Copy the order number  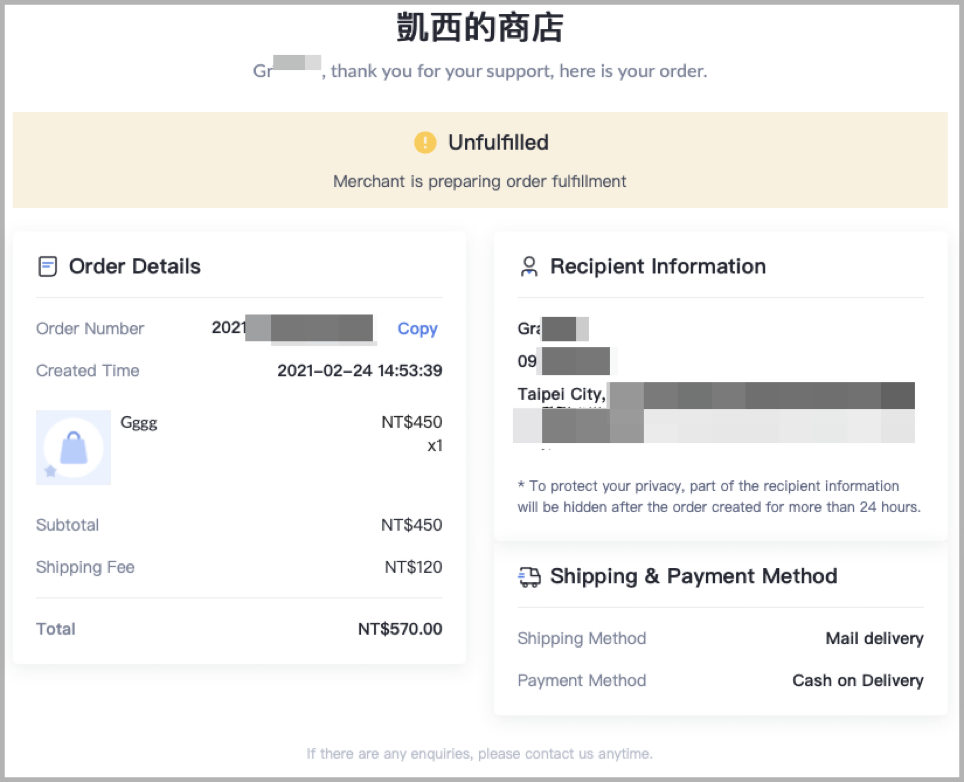coord(417,328)
